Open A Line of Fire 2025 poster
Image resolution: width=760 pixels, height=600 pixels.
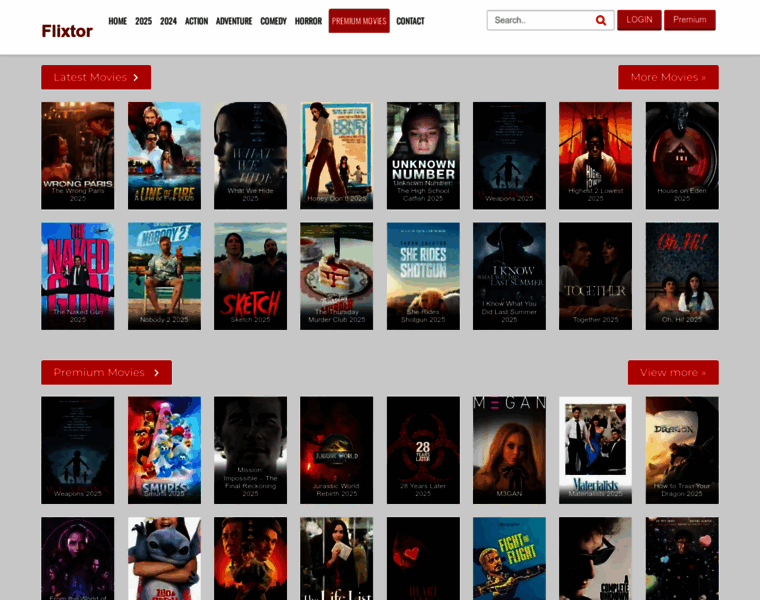pos(164,156)
